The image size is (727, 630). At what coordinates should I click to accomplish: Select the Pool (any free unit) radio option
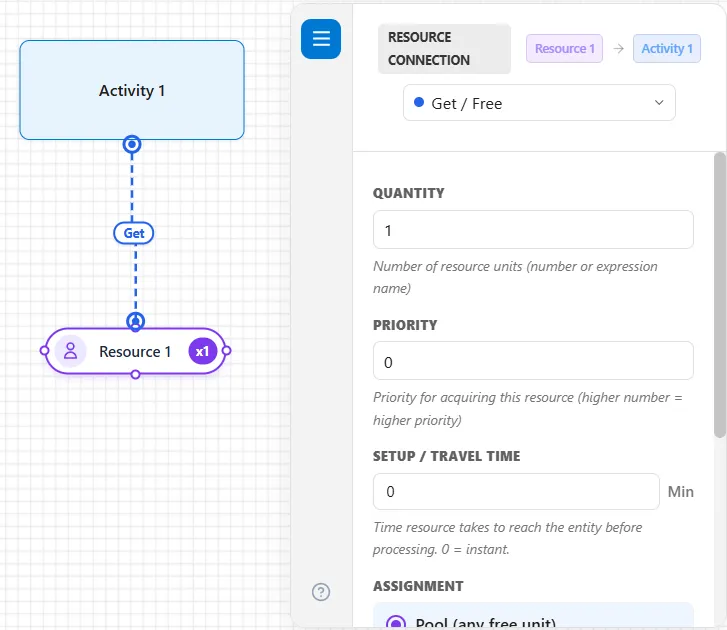pyautogui.click(x=396, y=623)
